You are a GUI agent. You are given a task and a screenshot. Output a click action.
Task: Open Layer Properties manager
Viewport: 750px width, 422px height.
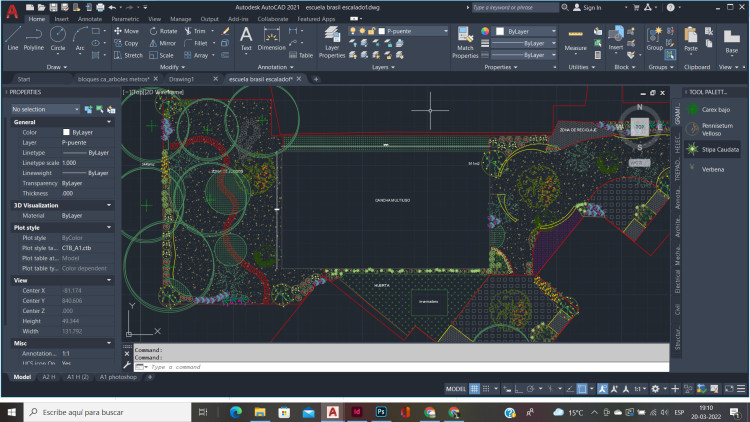[x=331, y=42]
